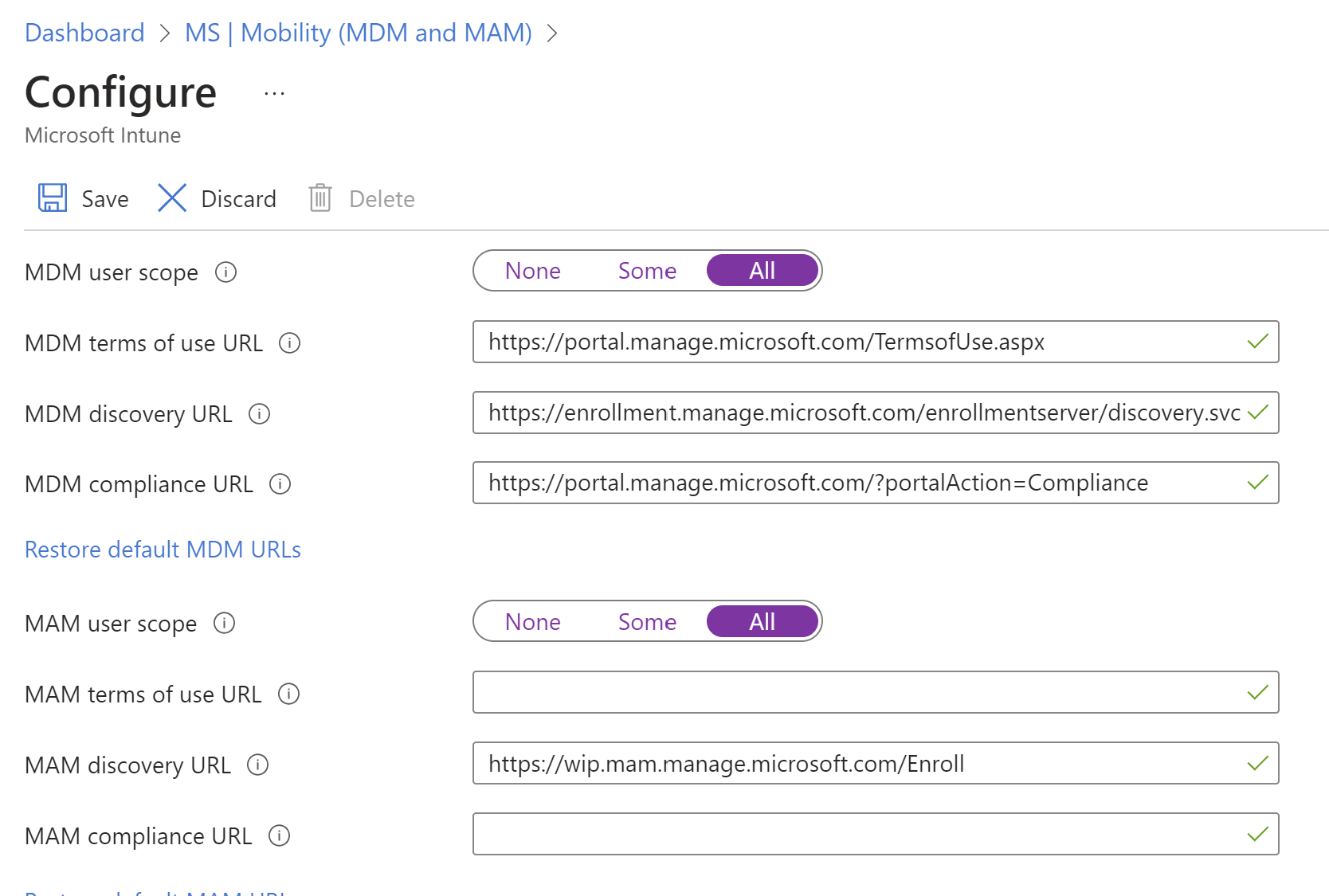Screen dimensions: 1329x896
Task: Click the Discard label text
Action: point(238,199)
